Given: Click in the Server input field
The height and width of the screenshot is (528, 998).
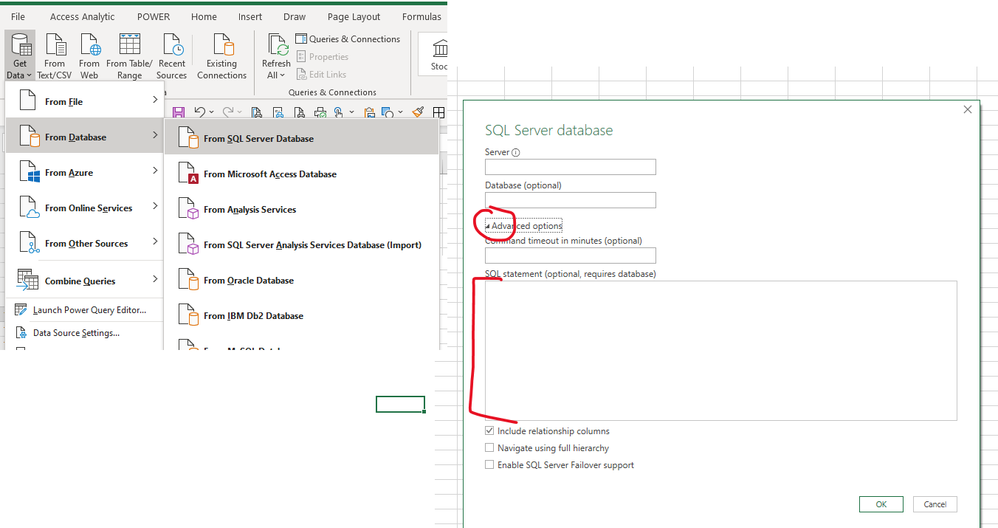Looking at the screenshot, I should [570, 167].
